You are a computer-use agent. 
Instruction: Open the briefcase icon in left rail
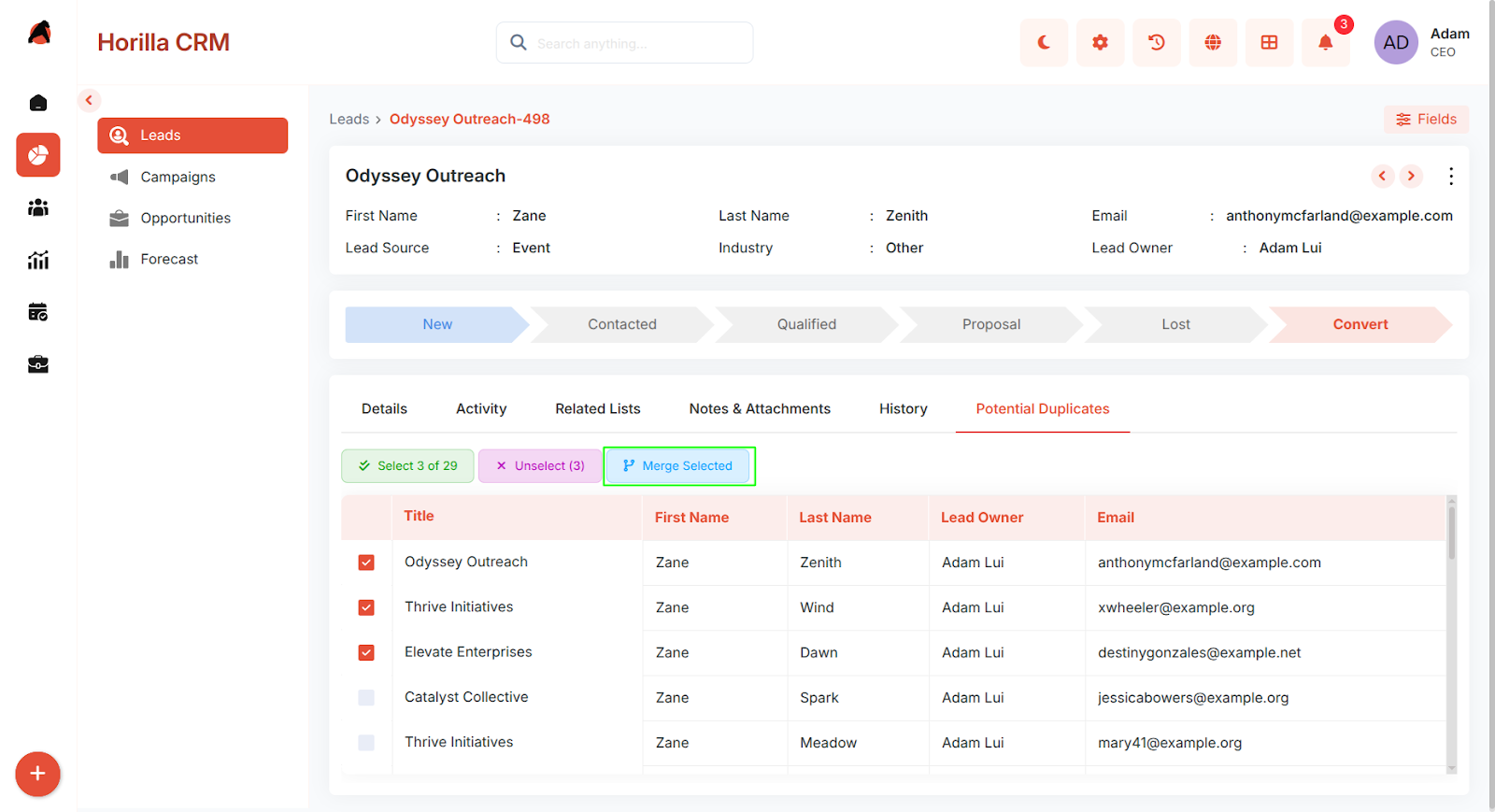coord(38,364)
